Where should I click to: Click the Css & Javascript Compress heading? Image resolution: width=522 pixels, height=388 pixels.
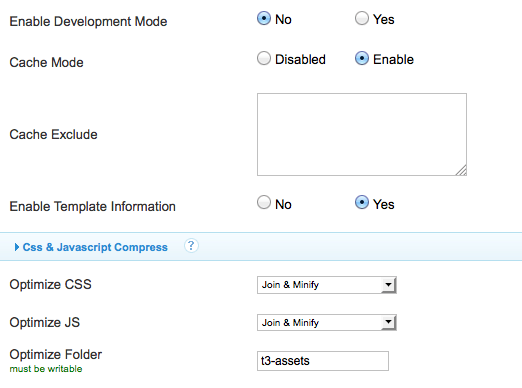pos(95,247)
